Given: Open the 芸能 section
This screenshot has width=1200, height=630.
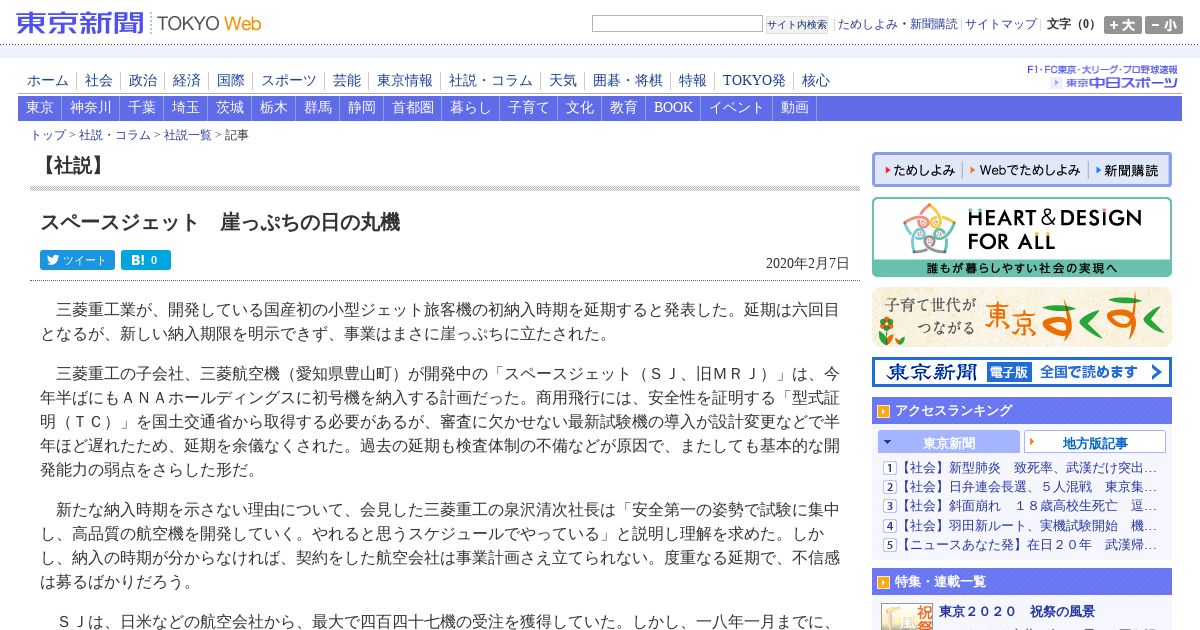Looking at the screenshot, I should click(x=347, y=81).
